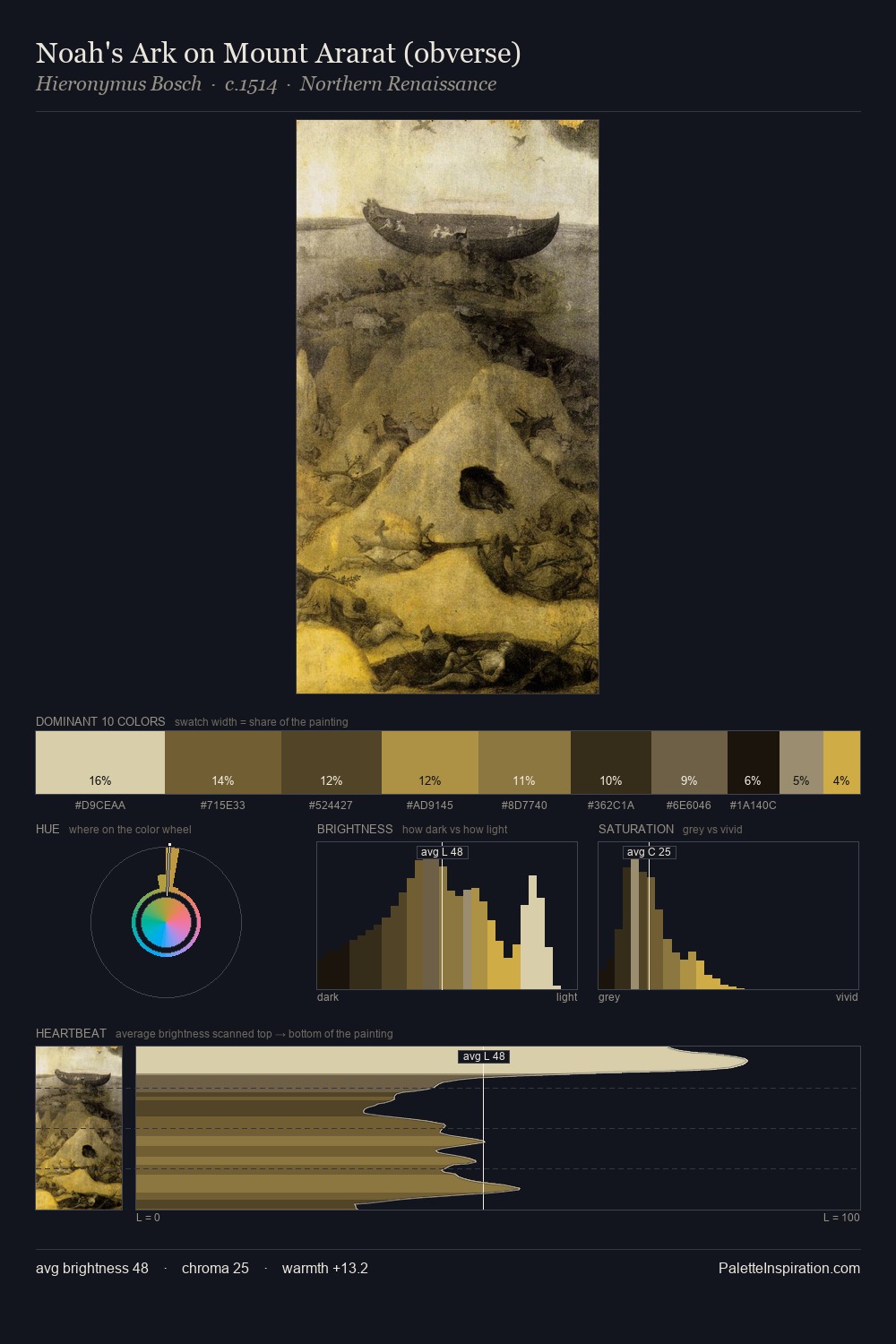The image size is (896, 1344).
Task: Click the 'vivid' axis label
Action: (x=847, y=997)
